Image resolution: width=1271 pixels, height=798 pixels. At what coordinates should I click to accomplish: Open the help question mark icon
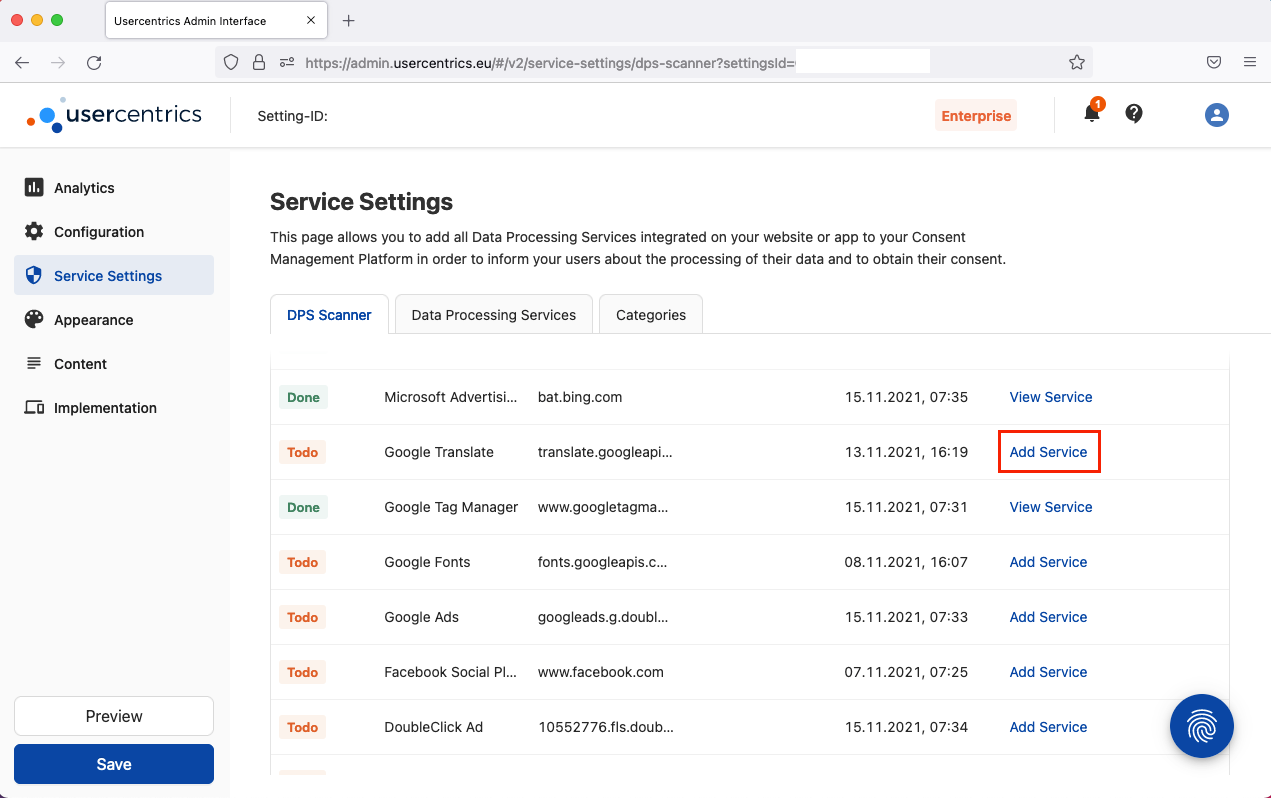tap(1134, 113)
